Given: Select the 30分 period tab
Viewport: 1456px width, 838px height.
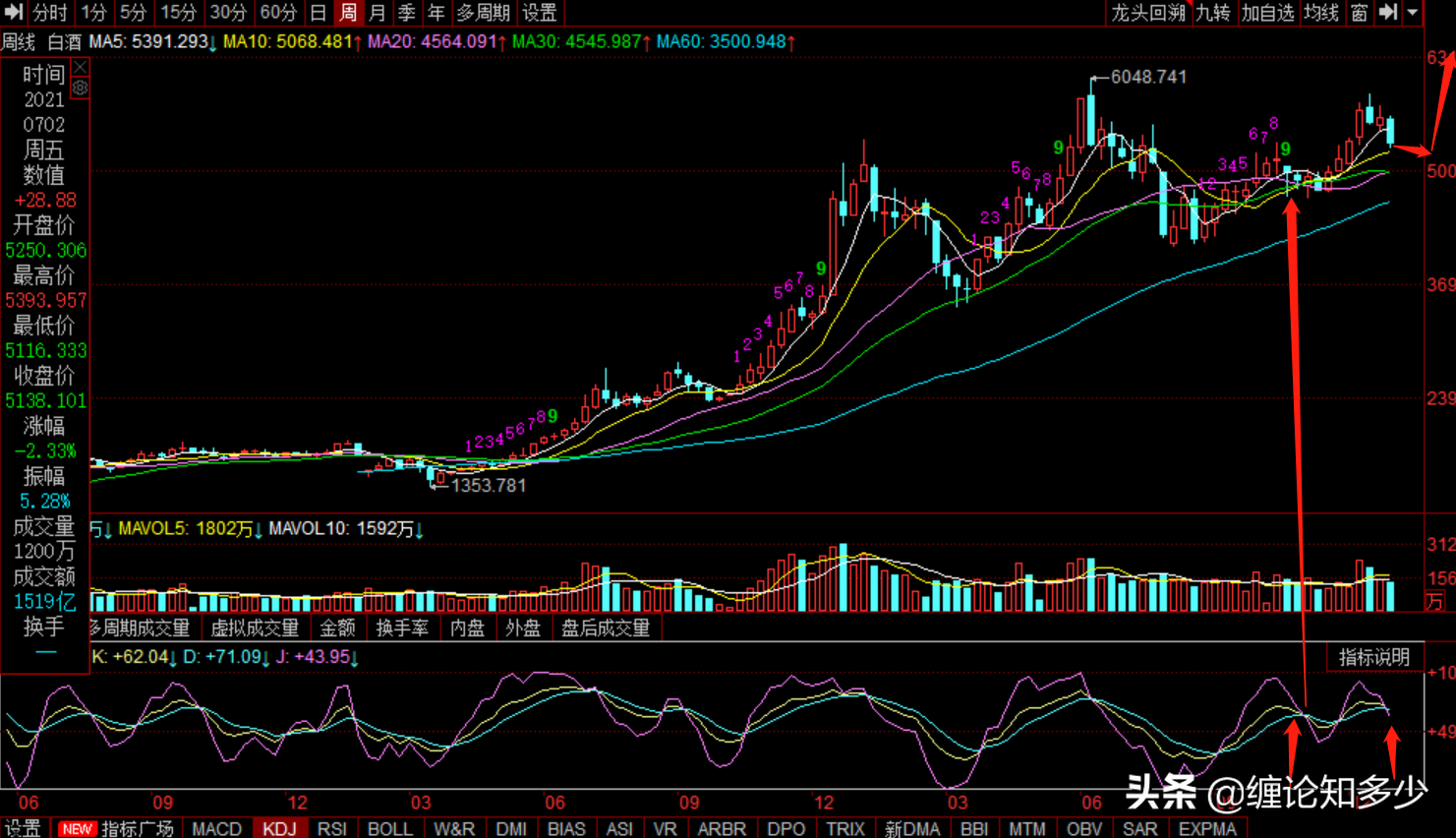Looking at the screenshot, I should 228,12.
